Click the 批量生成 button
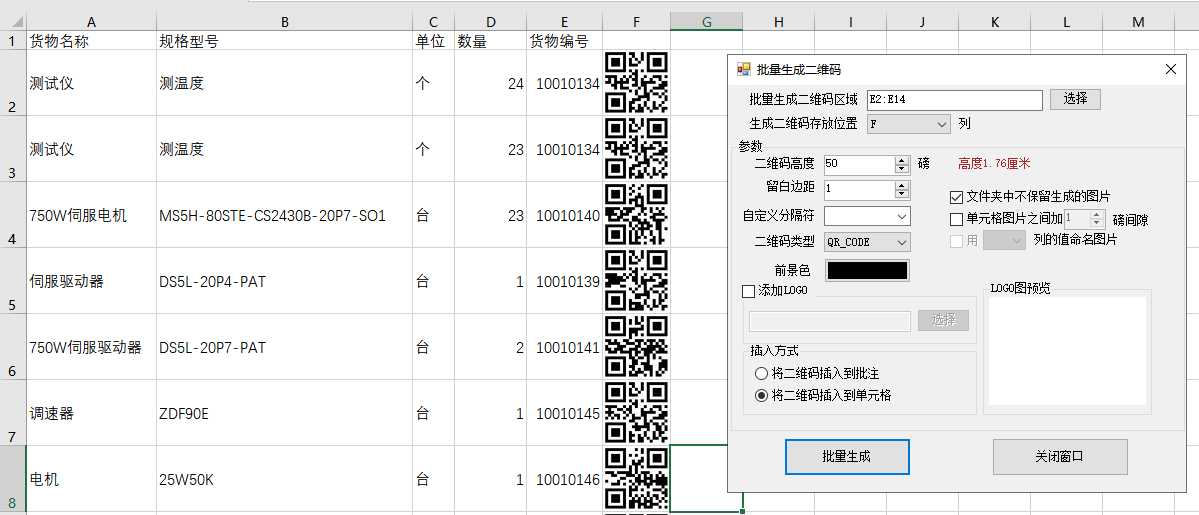The height and width of the screenshot is (515, 1199). coord(847,457)
